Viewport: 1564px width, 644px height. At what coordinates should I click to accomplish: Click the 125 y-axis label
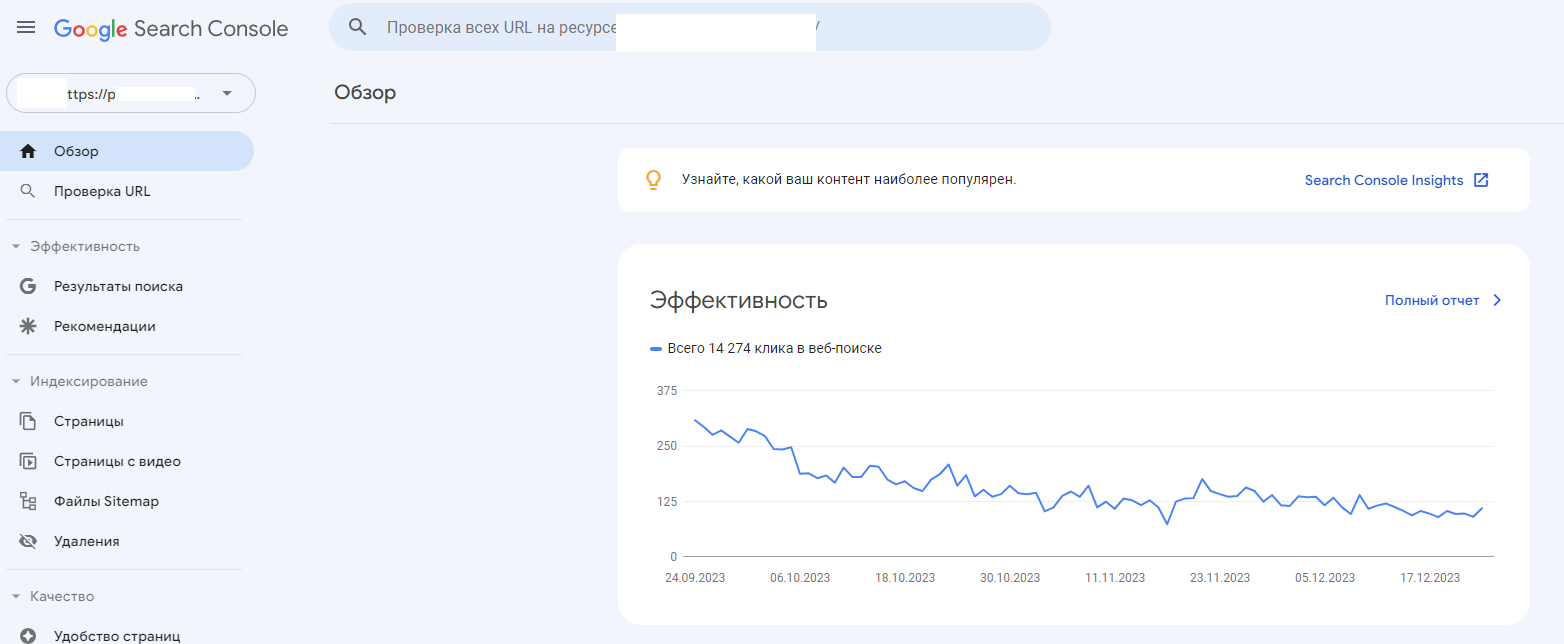click(x=667, y=501)
